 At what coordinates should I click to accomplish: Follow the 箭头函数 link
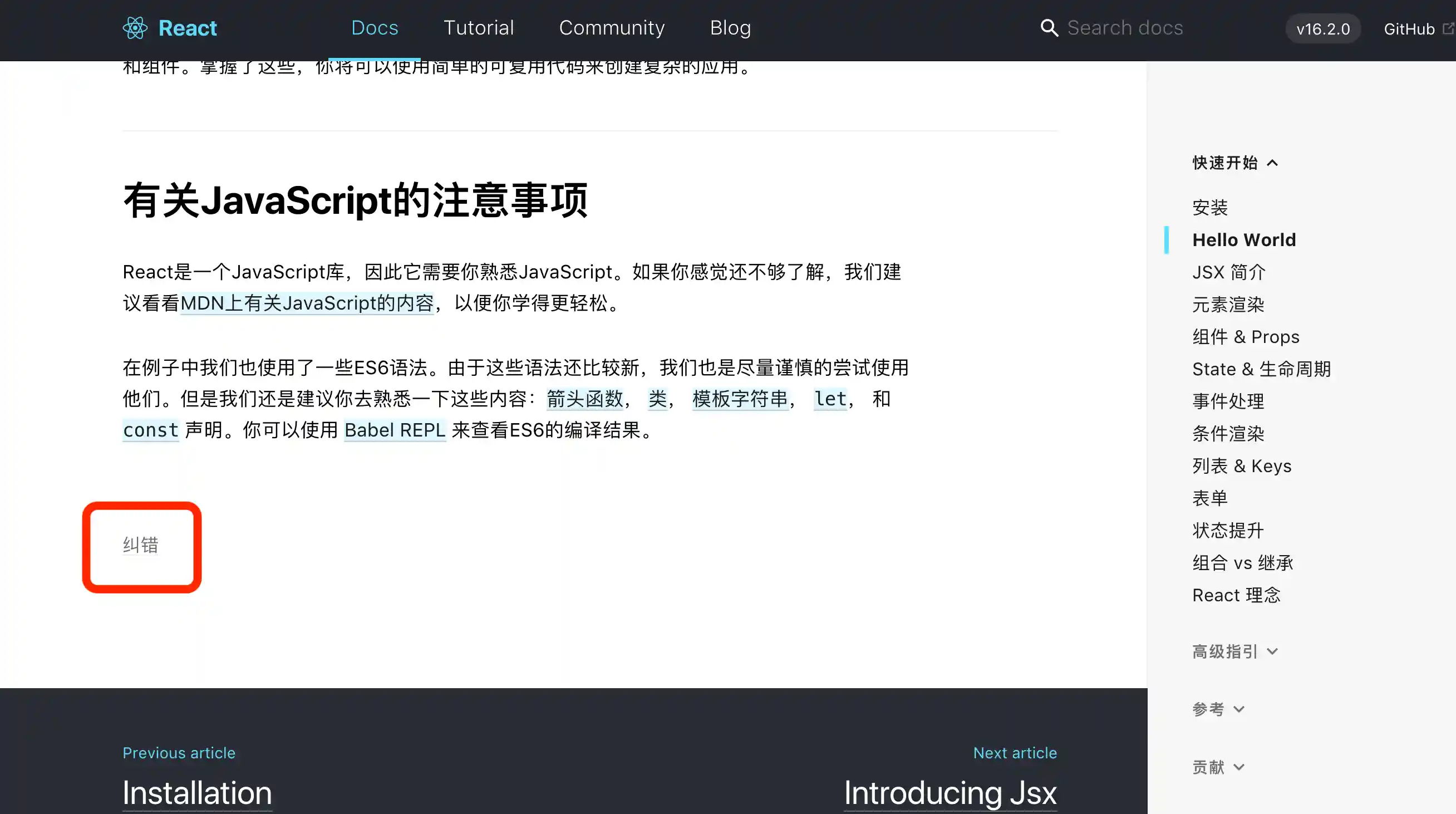[x=584, y=399]
